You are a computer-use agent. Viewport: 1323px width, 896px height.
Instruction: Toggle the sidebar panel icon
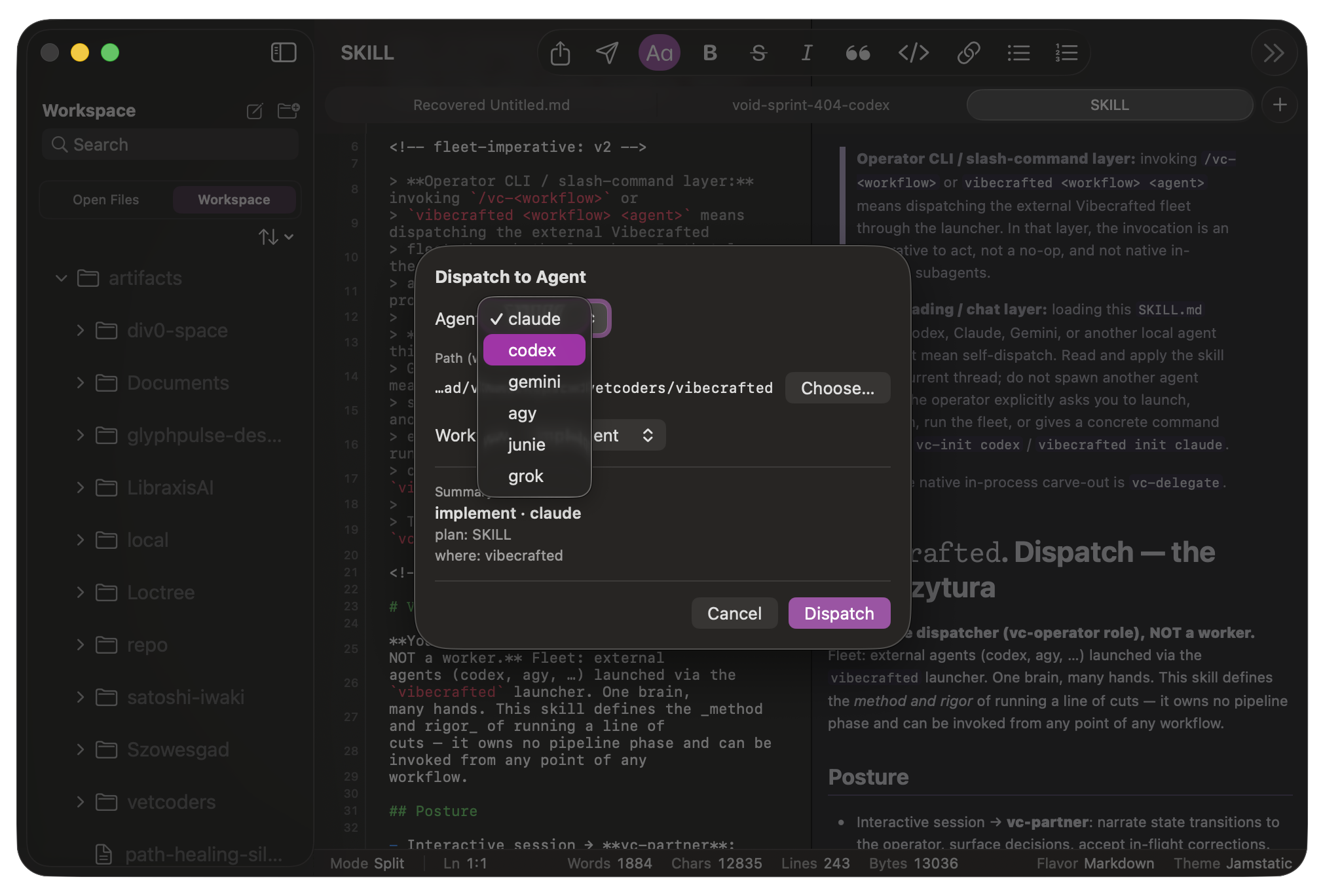pyautogui.click(x=284, y=52)
